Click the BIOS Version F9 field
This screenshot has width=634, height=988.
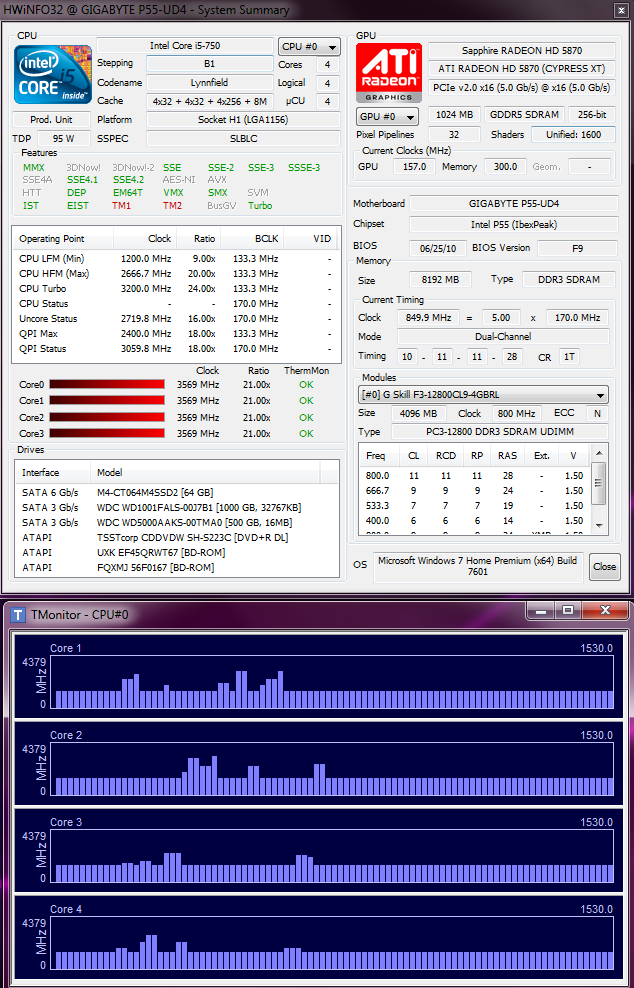tap(577, 248)
